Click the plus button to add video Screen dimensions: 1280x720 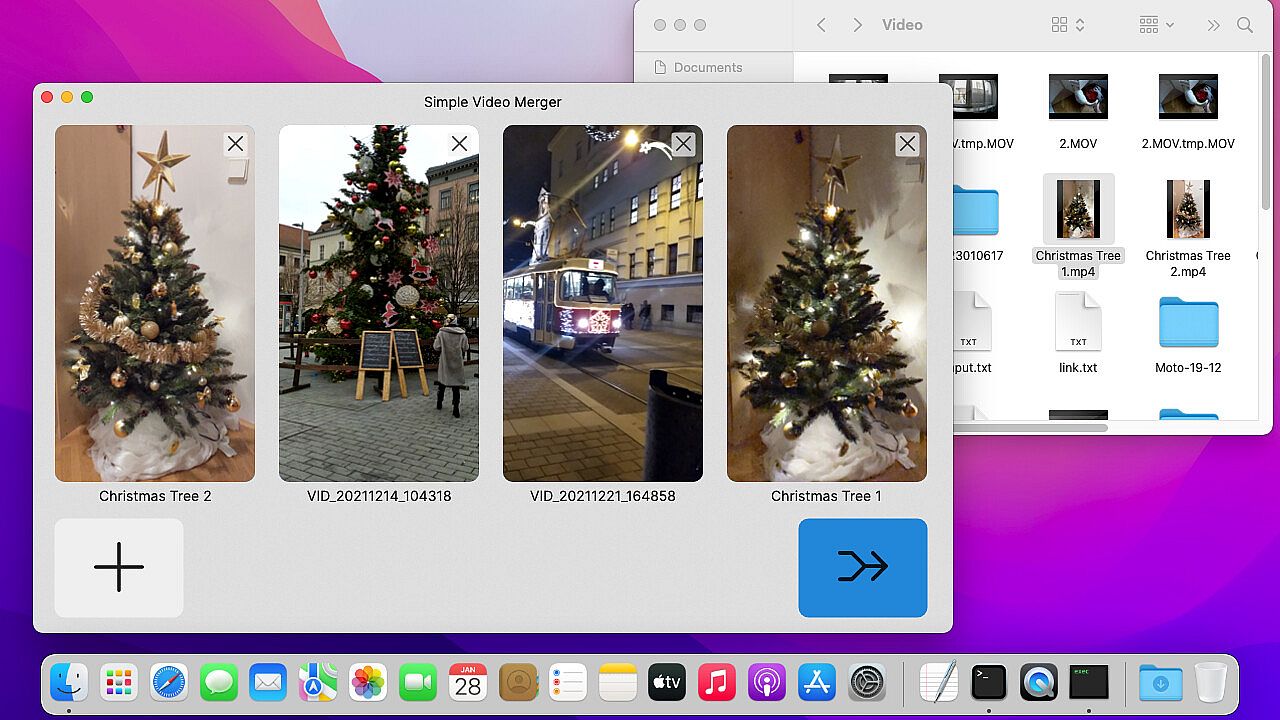(119, 567)
